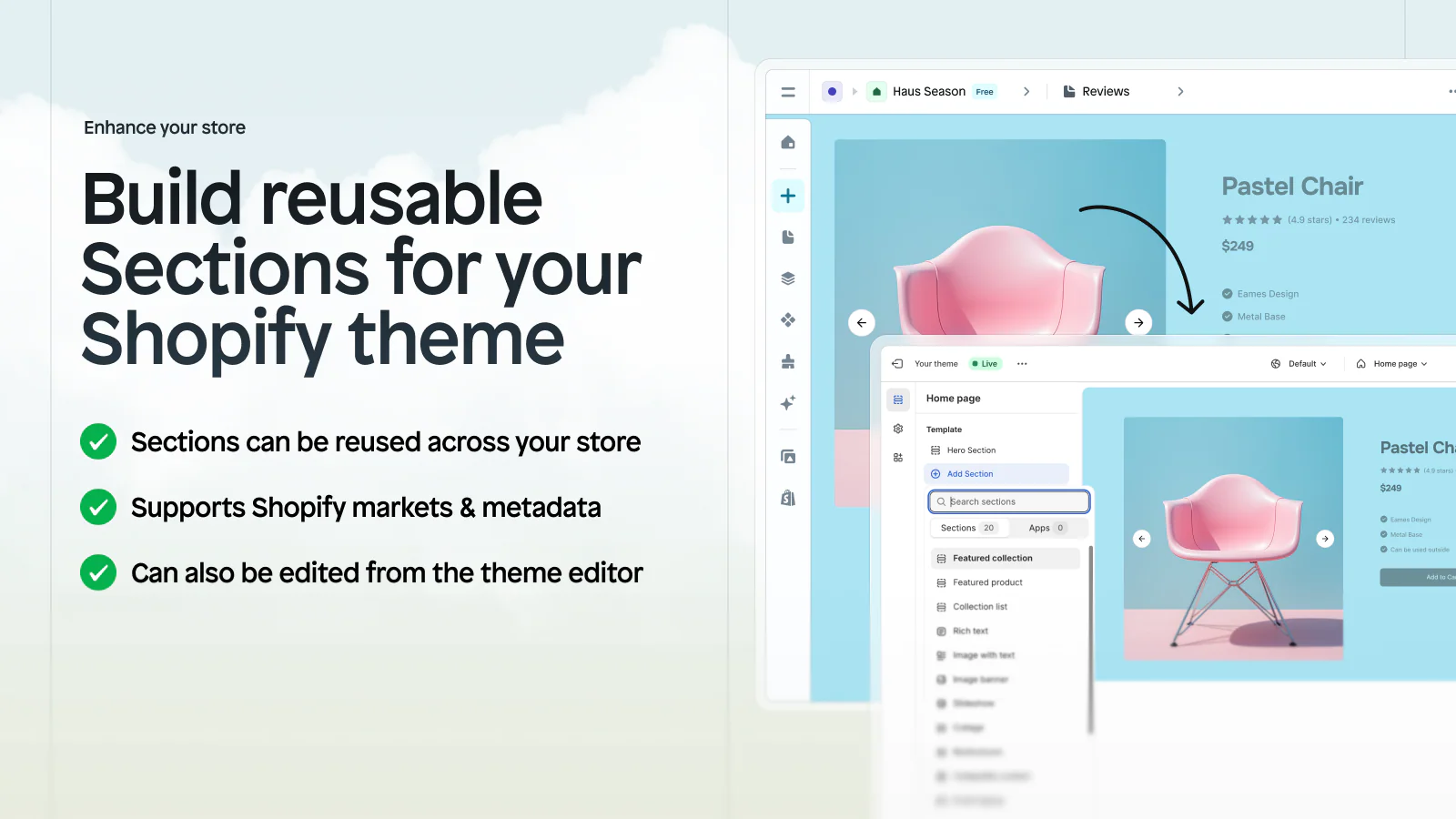Open the Pages document icon in sidebar
Screen dimensions: 1456x819
[788, 238]
